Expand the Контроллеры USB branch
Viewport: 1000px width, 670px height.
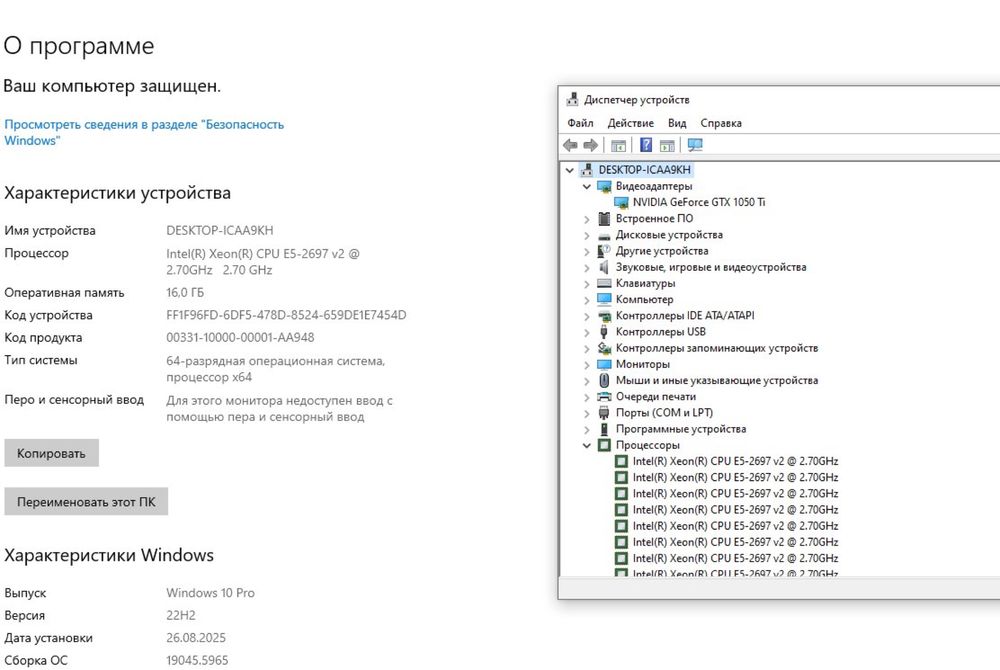(x=587, y=332)
